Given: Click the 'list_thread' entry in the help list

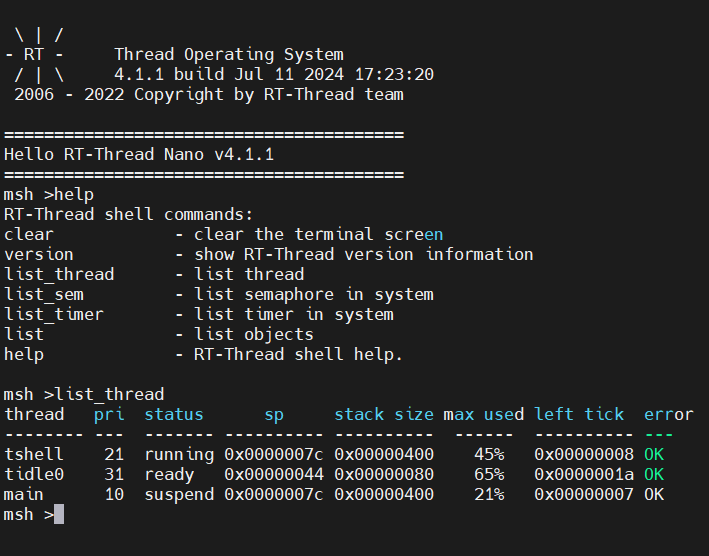Looking at the screenshot, I should tap(59, 274).
